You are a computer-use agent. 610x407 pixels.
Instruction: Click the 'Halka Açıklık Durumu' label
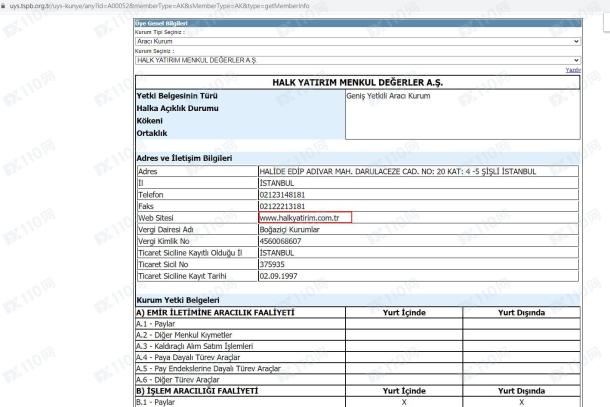pos(177,108)
